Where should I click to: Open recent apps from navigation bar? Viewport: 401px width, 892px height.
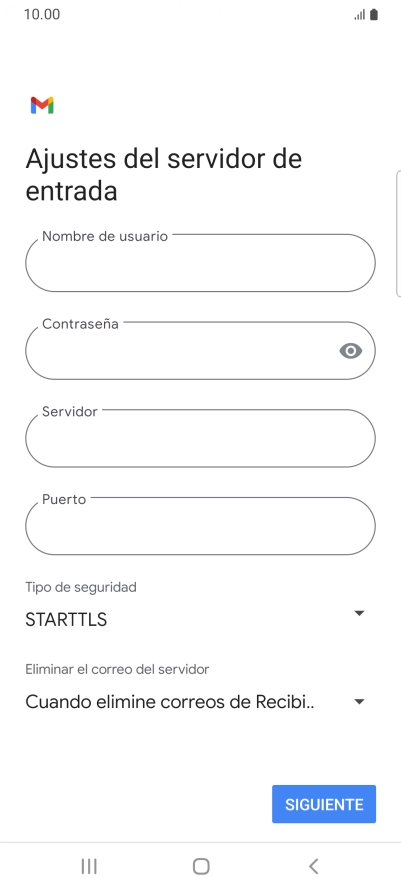[89, 866]
